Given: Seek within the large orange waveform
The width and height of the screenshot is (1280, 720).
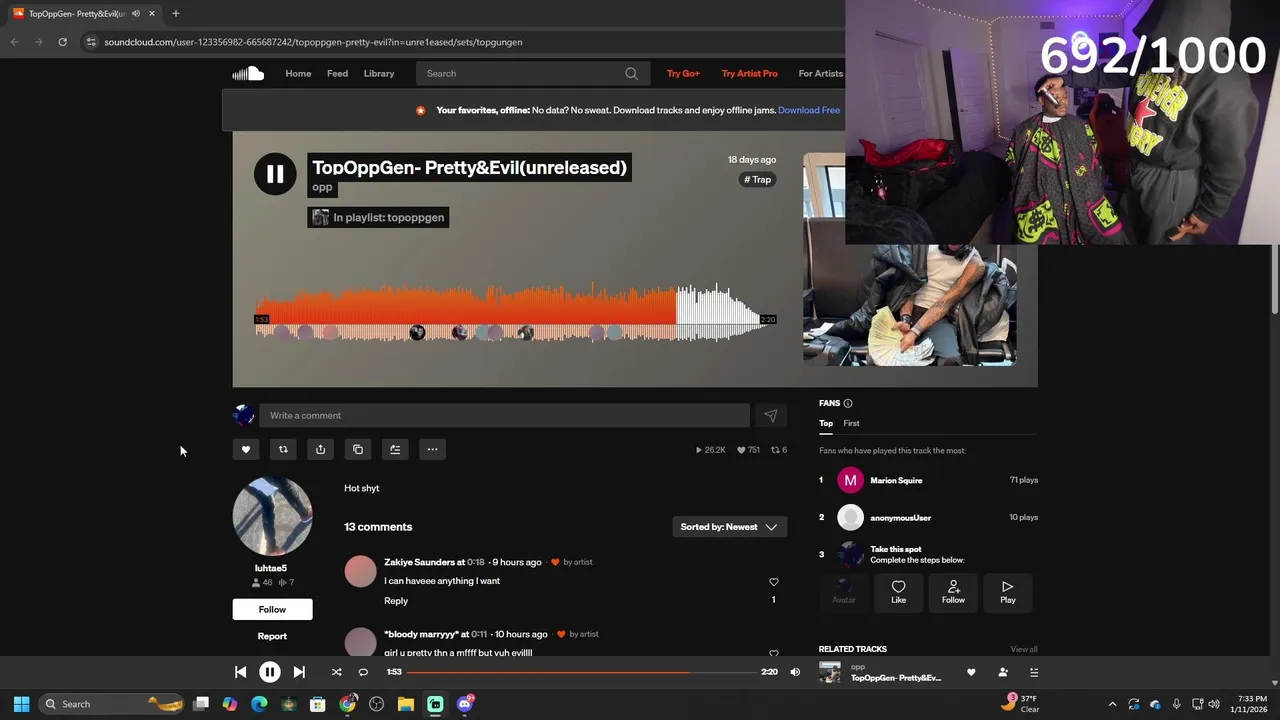Looking at the screenshot, I should click(515, 314).
